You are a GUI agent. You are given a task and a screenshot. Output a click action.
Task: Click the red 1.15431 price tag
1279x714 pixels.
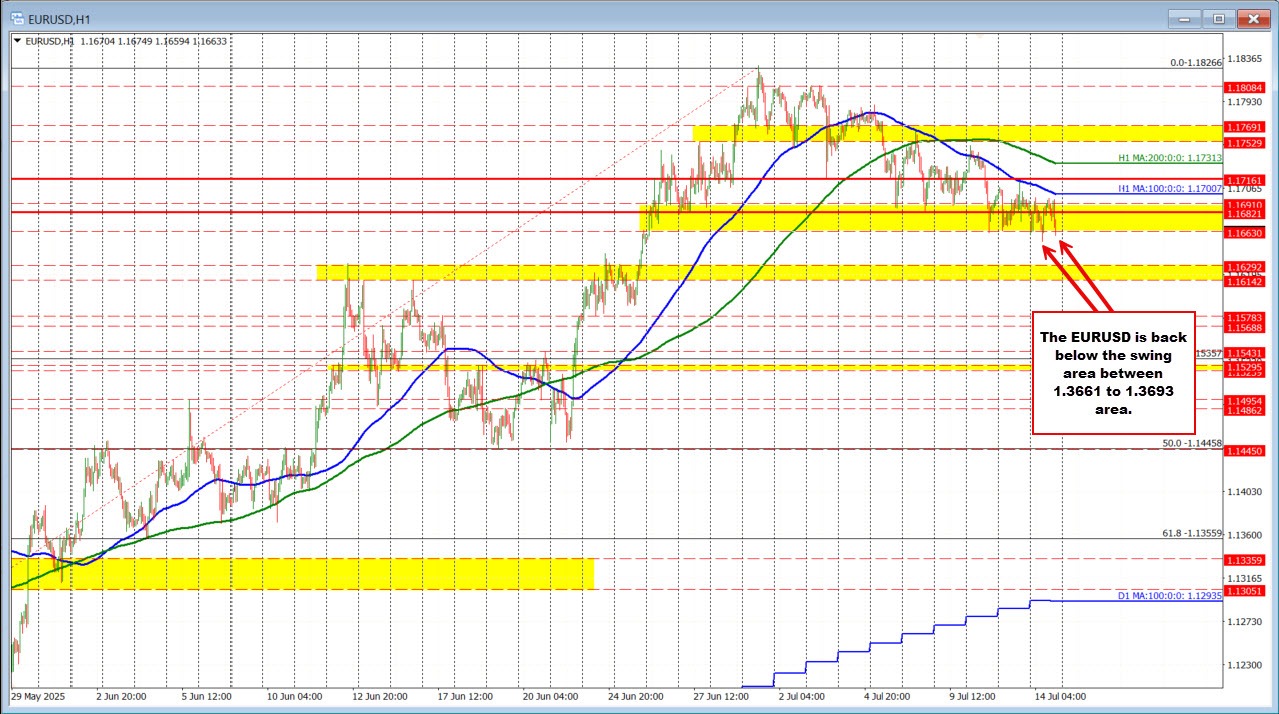(1245, 353)
